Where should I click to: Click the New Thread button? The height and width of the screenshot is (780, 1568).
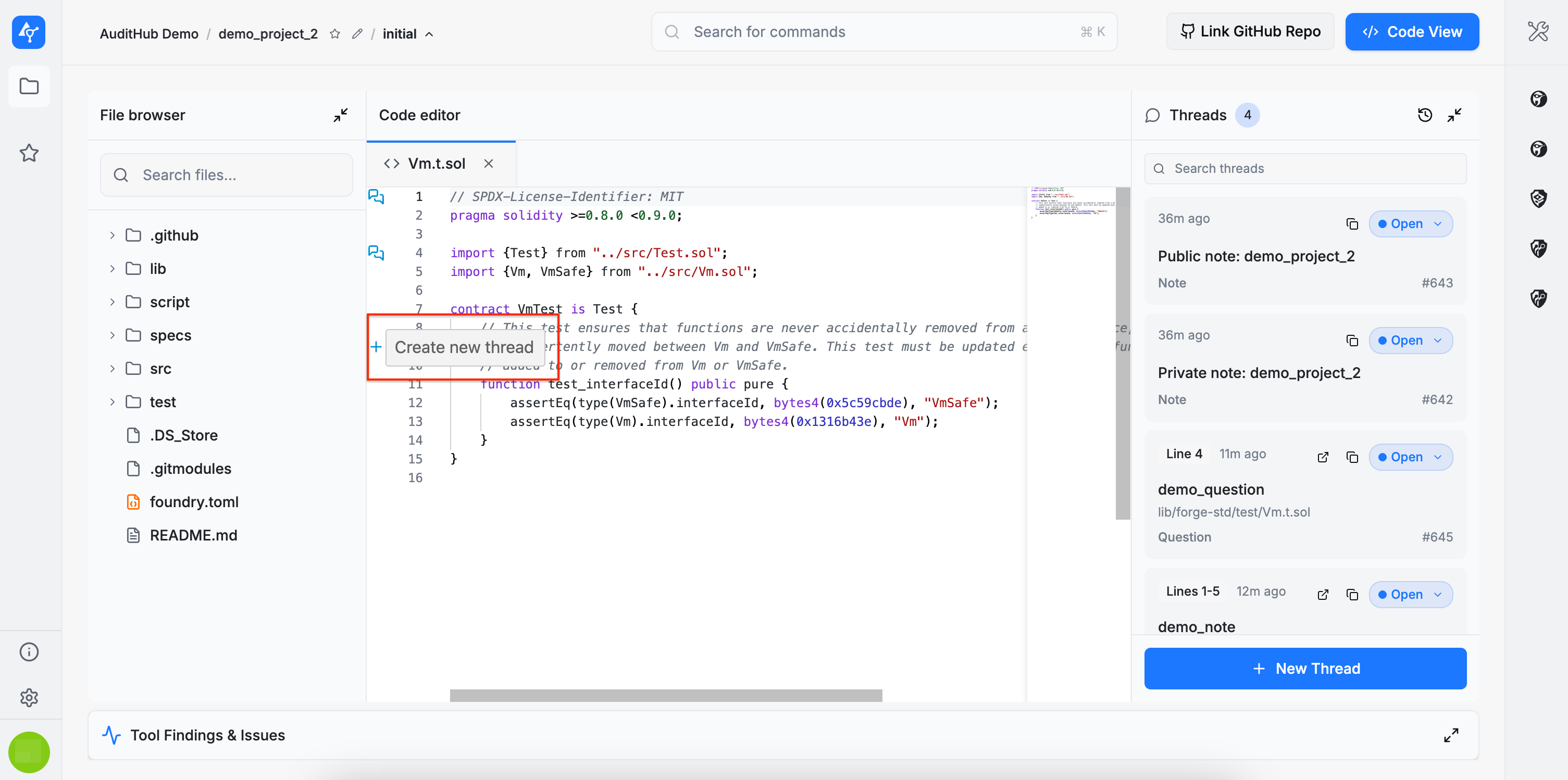pyautogui.click(x=1305, y=668)
